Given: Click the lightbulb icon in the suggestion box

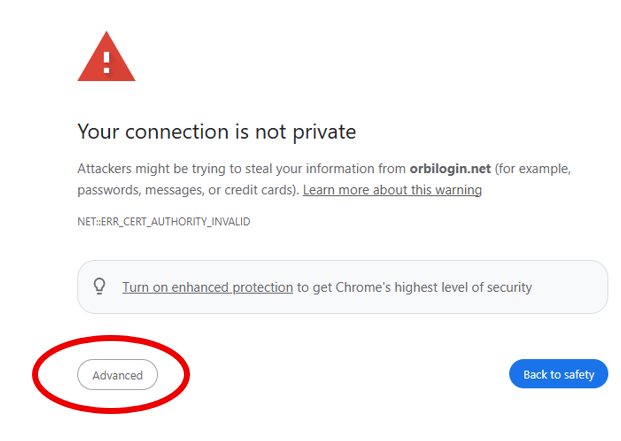Looking at the screenshot, I should point(99,286).
